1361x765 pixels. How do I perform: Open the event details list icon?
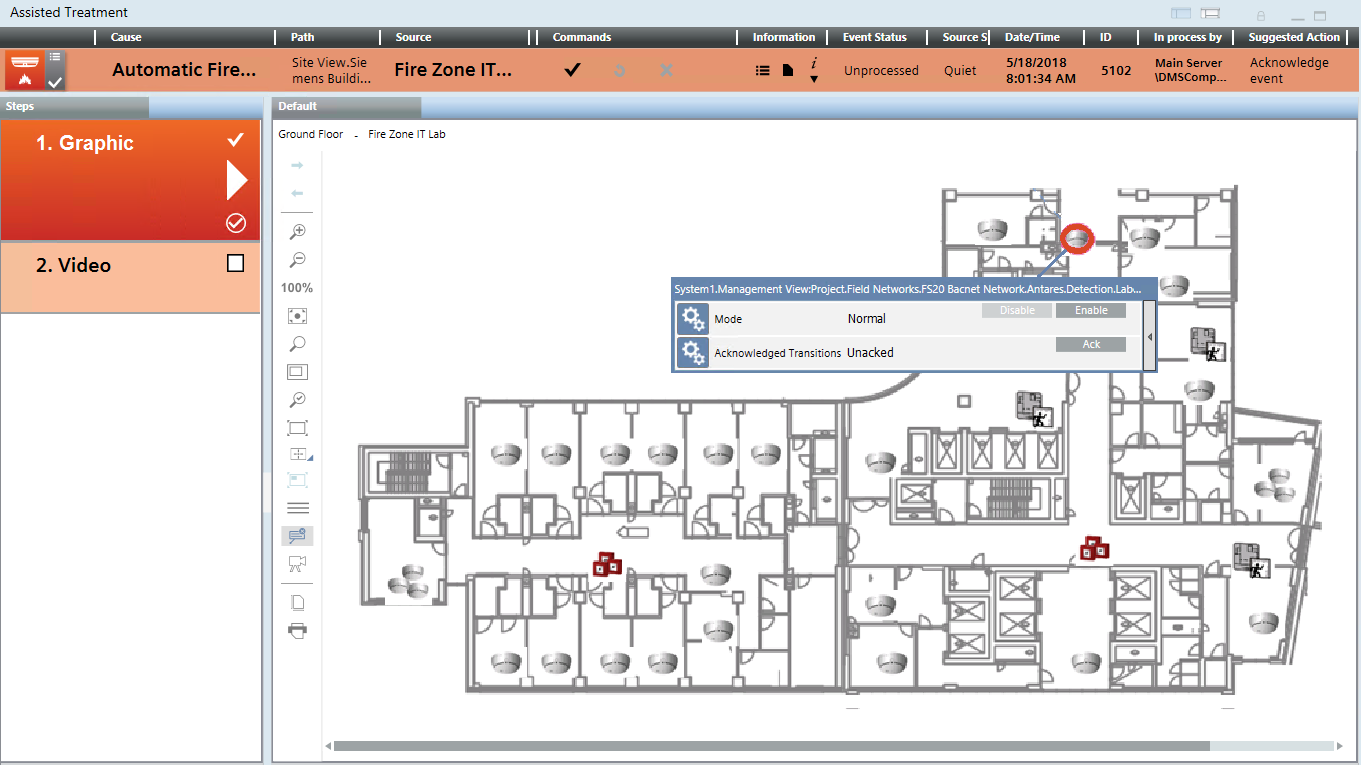pos(762,71)
